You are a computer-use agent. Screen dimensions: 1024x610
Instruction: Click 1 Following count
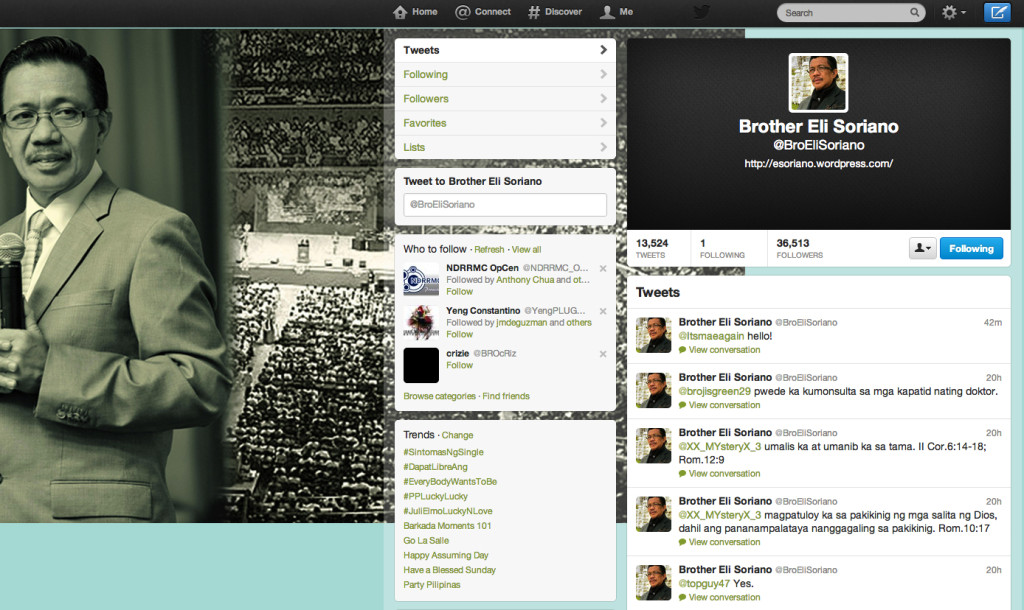click(722, 248)
